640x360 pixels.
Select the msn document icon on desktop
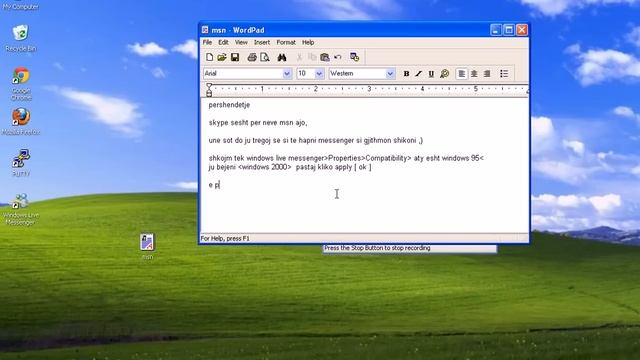click(147, 246)
